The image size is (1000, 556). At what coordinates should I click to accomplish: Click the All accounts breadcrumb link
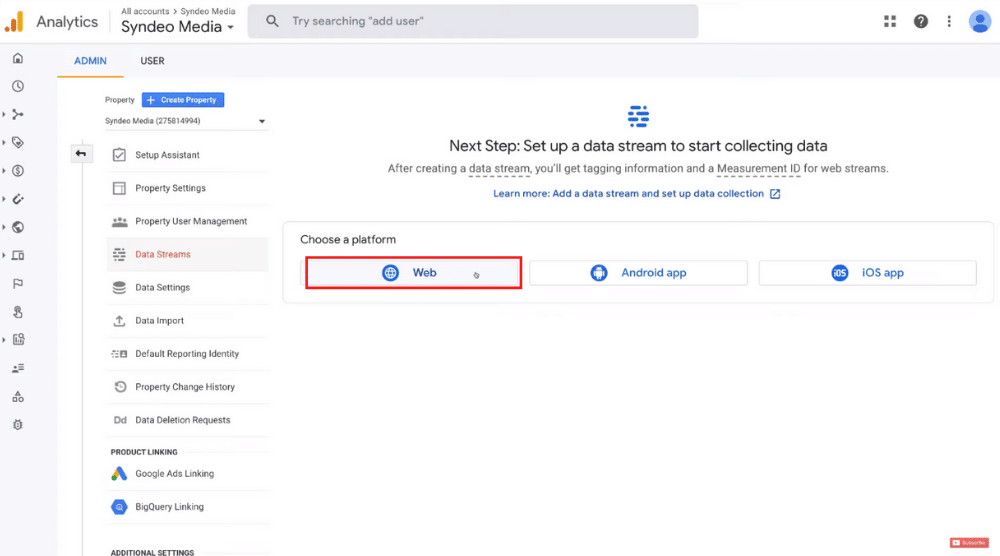point(145,11)
